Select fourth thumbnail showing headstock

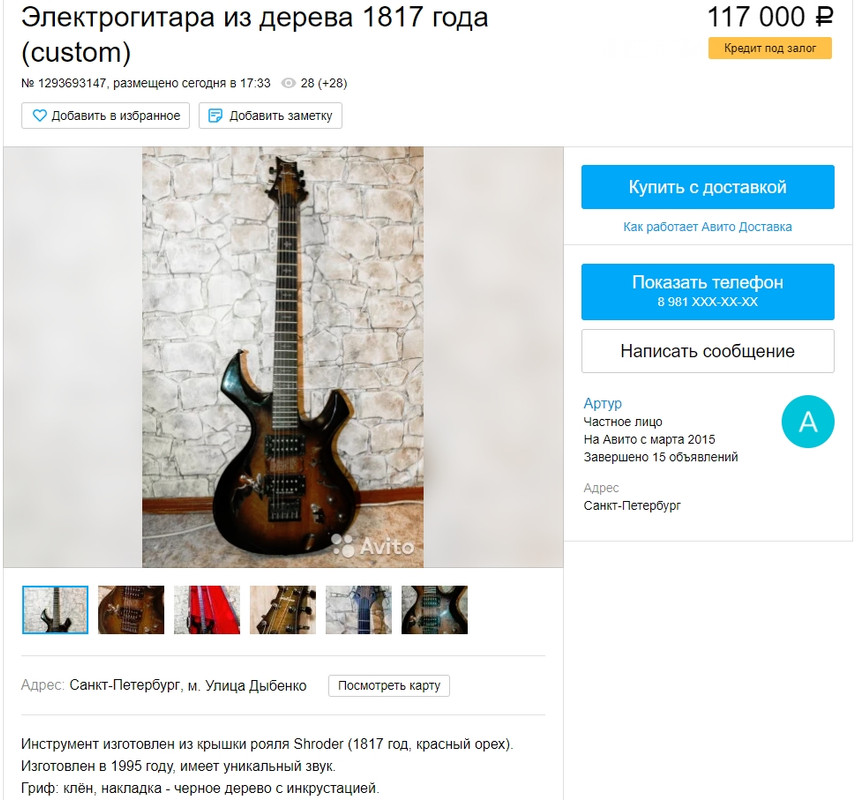point(283,610)
